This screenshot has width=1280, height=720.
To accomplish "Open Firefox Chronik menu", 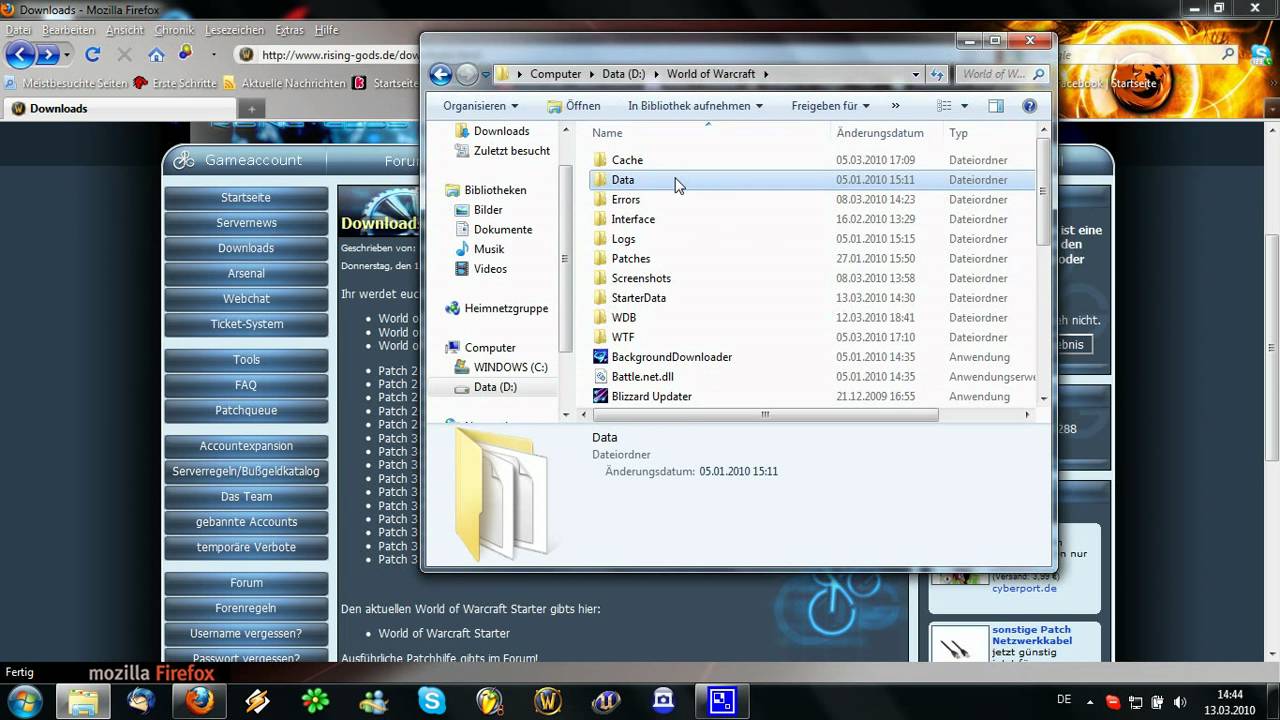I will click(175, 30).
